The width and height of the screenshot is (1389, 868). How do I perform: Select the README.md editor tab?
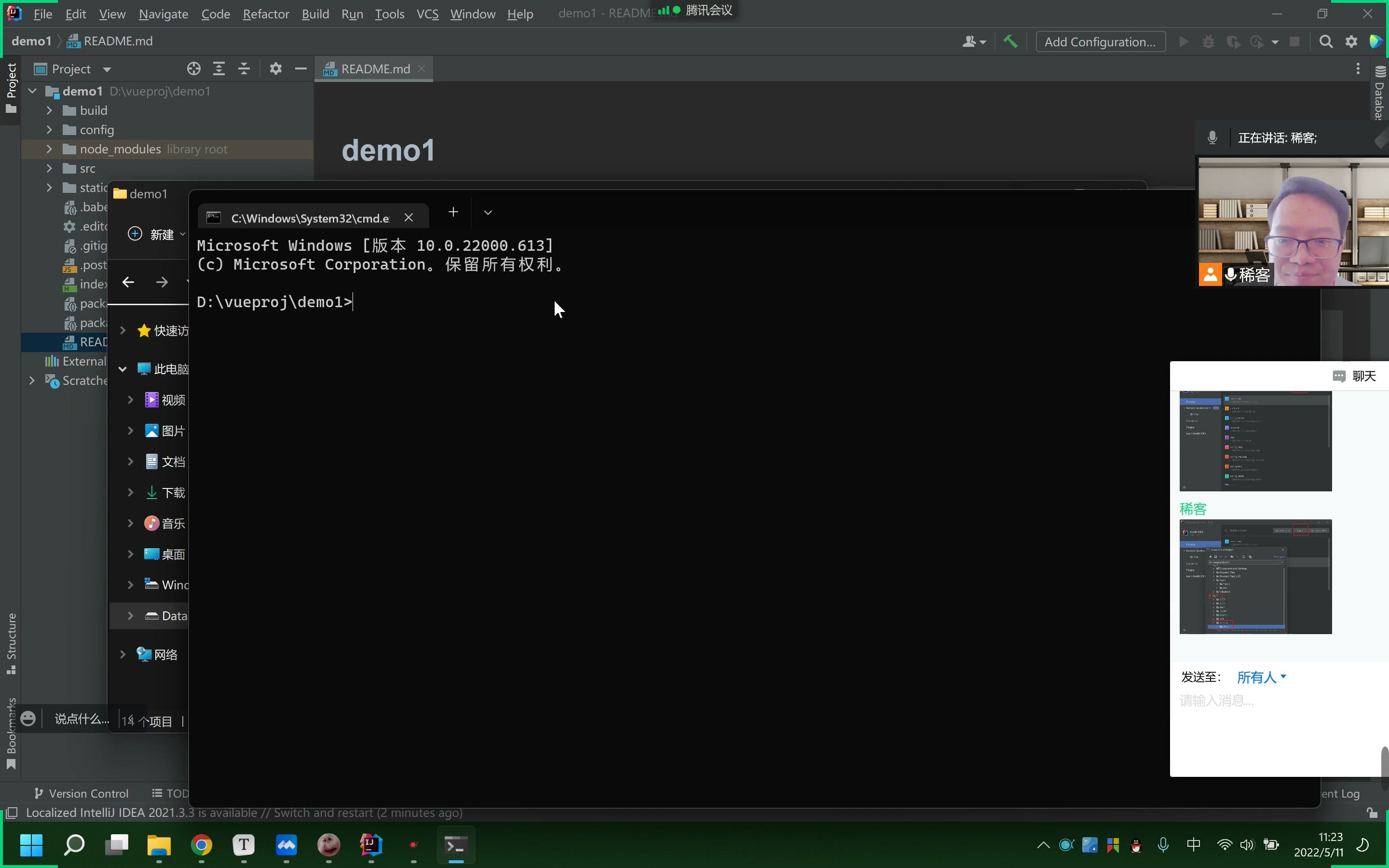click(375, 69)
